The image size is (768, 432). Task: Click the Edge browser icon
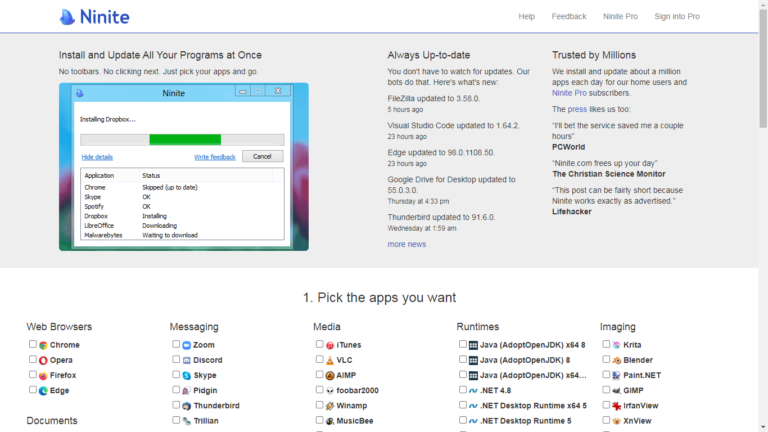(43, 391)
